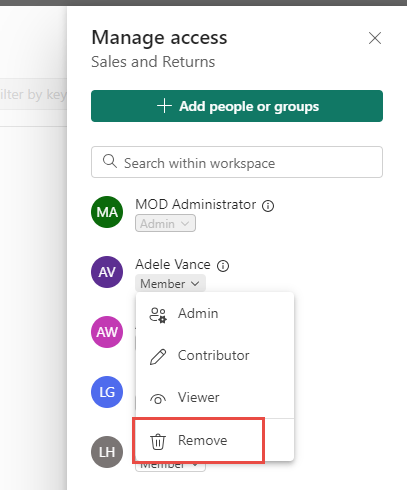The width and height of the screenshot is (407, 490).
Task: Click Add people or groups button
Action: [237, 106]
